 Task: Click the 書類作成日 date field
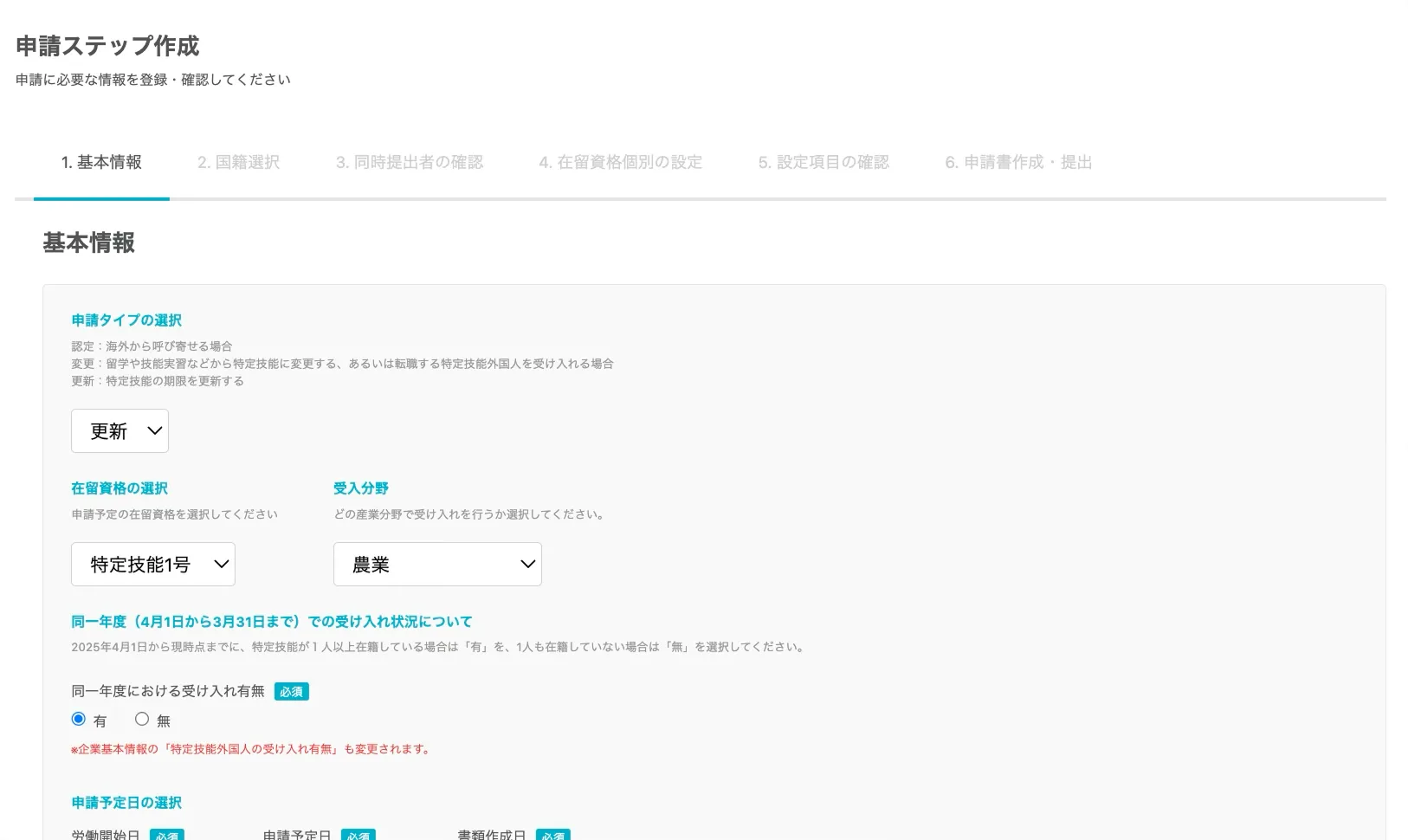(490, 834)
